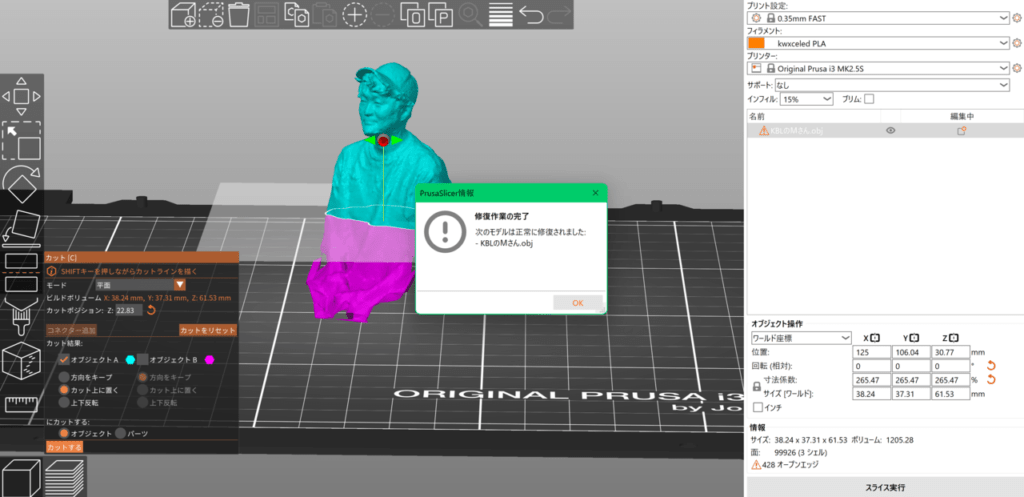Click the Copy icon in the top toolbar

click(x=297, y=14)
